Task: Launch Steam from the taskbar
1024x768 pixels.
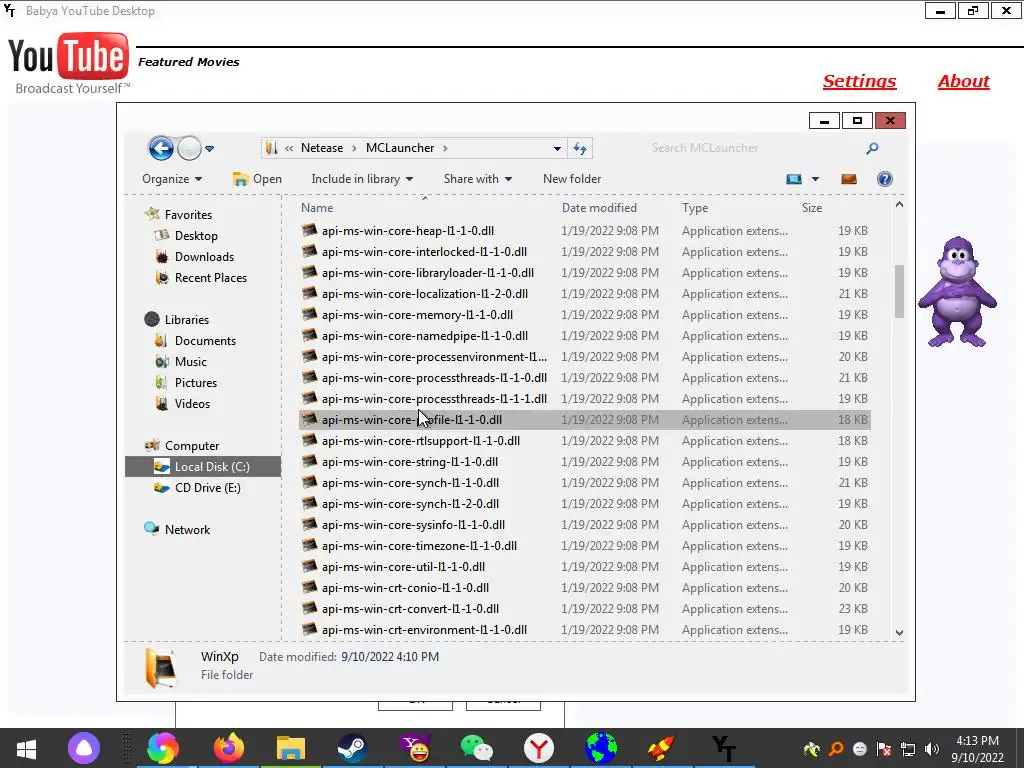Action: coord(353,748)
